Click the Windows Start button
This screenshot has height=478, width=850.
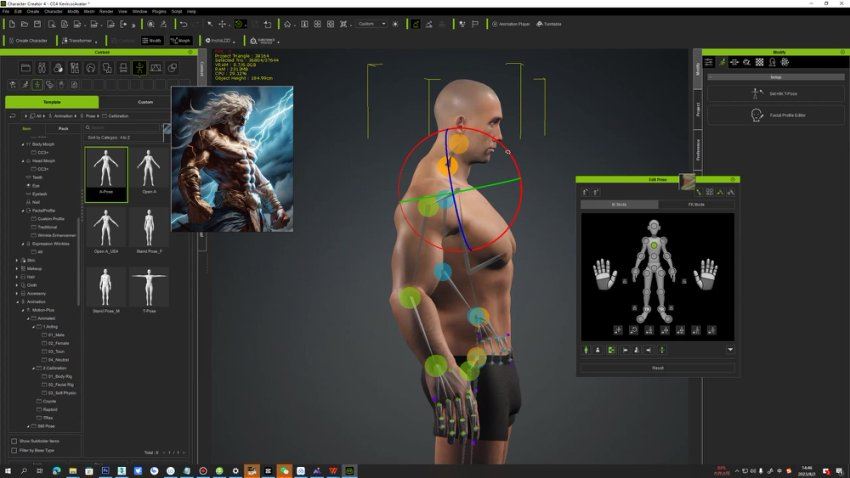coord(8,470)
